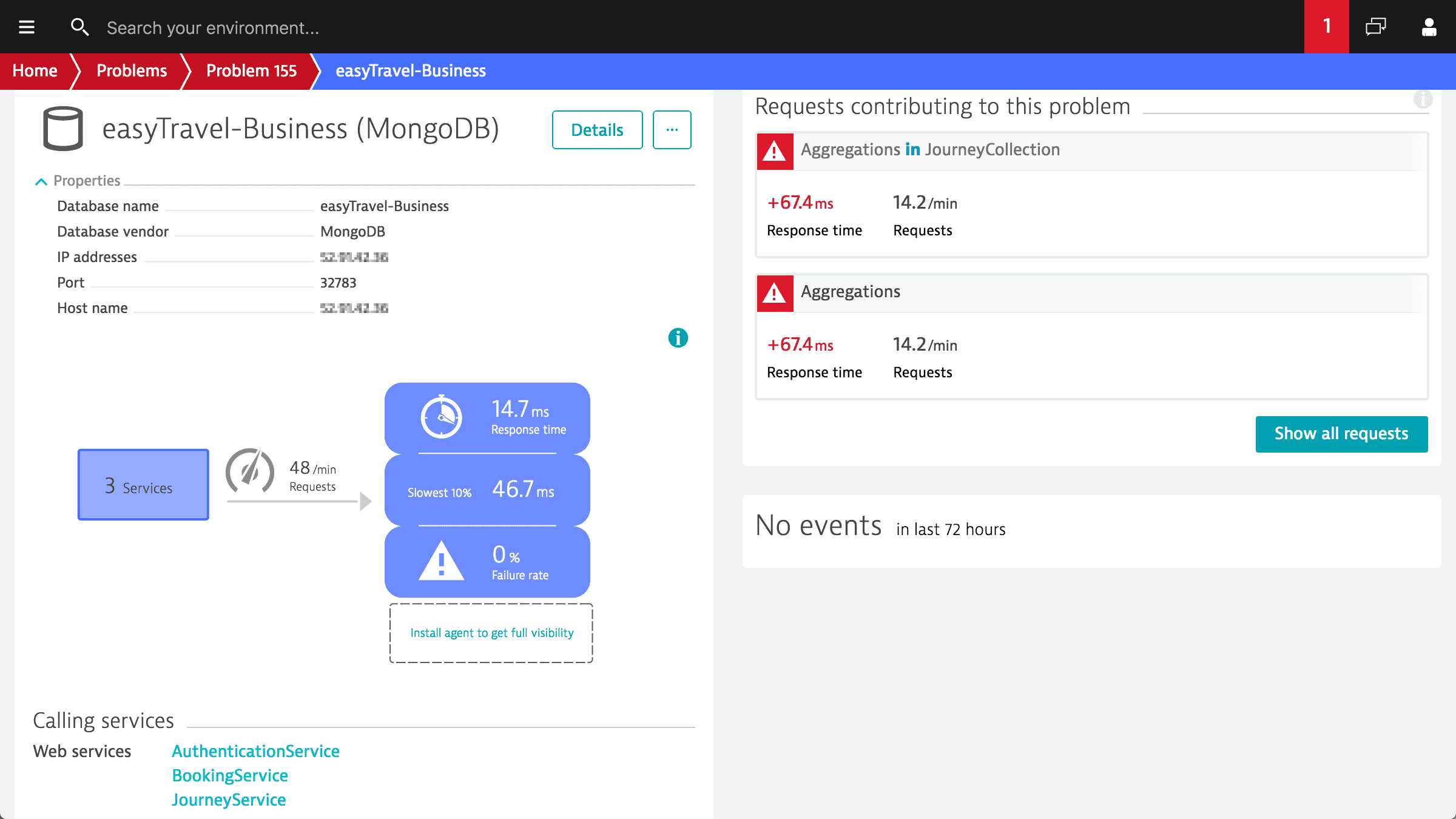Click the blue info icon above the infographic
Viewport: 1456px width, 819px height.
pos(678,338)
